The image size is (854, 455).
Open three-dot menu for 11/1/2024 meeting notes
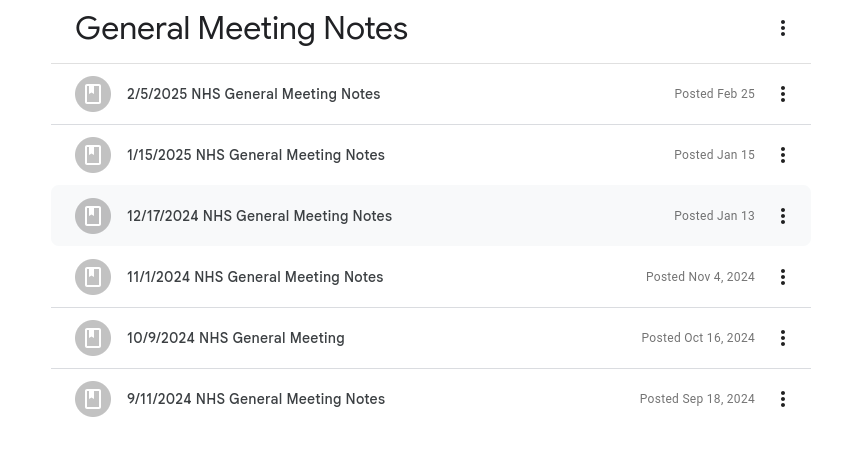783,277
